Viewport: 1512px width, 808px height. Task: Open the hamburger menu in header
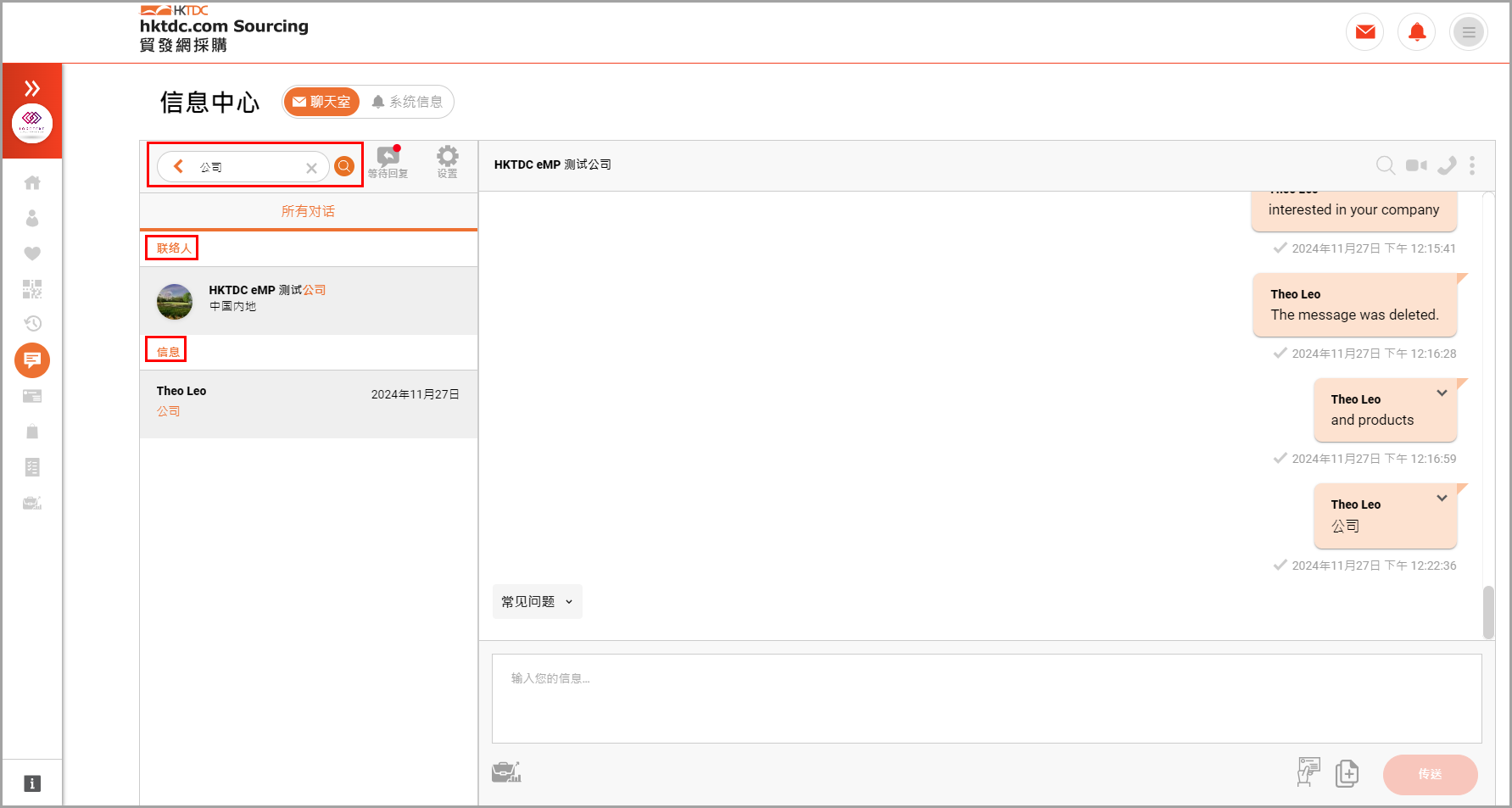tap(1469, 32)
